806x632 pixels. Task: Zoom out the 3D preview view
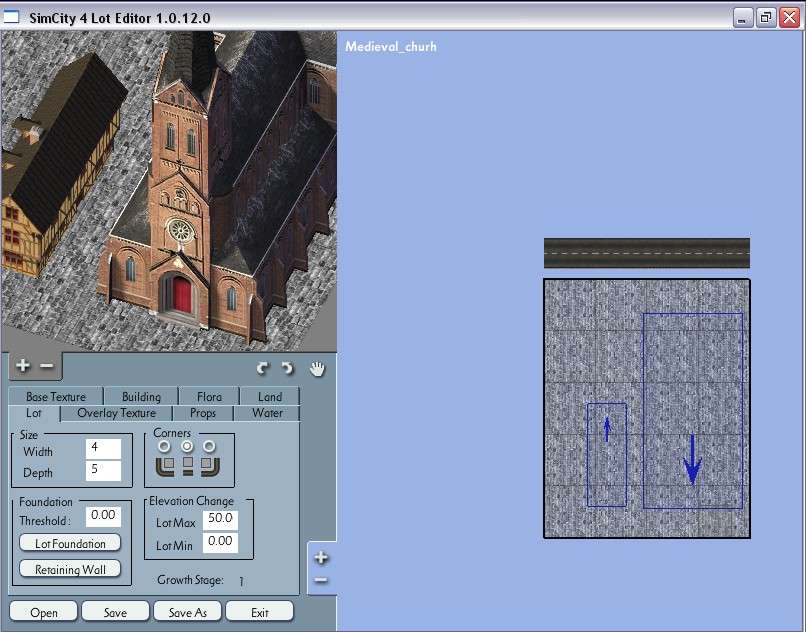(47, 366)
